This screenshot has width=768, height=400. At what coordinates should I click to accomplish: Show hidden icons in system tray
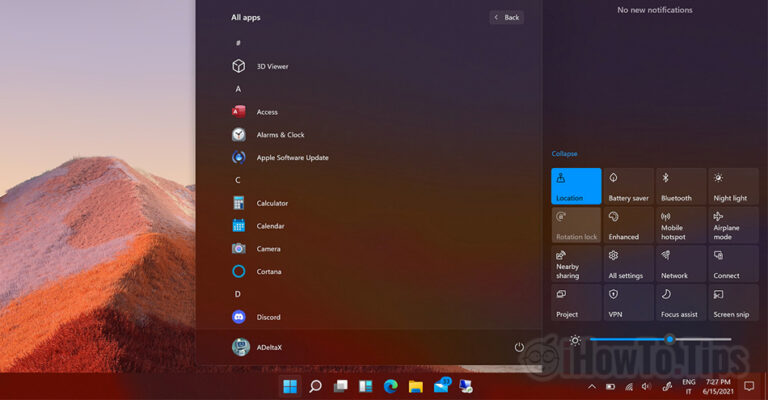(591, 386)
